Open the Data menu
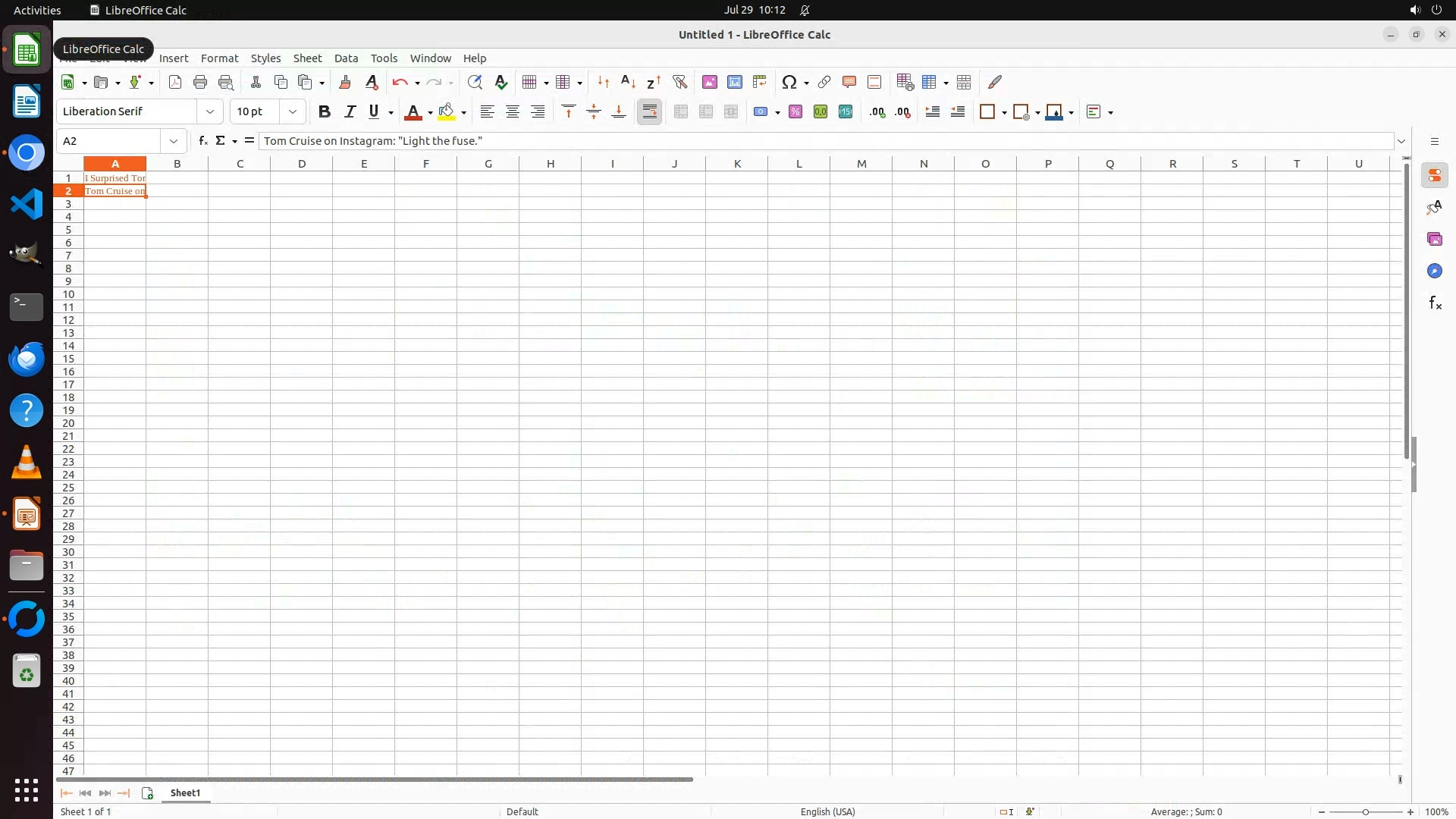 tap(346, 58)
